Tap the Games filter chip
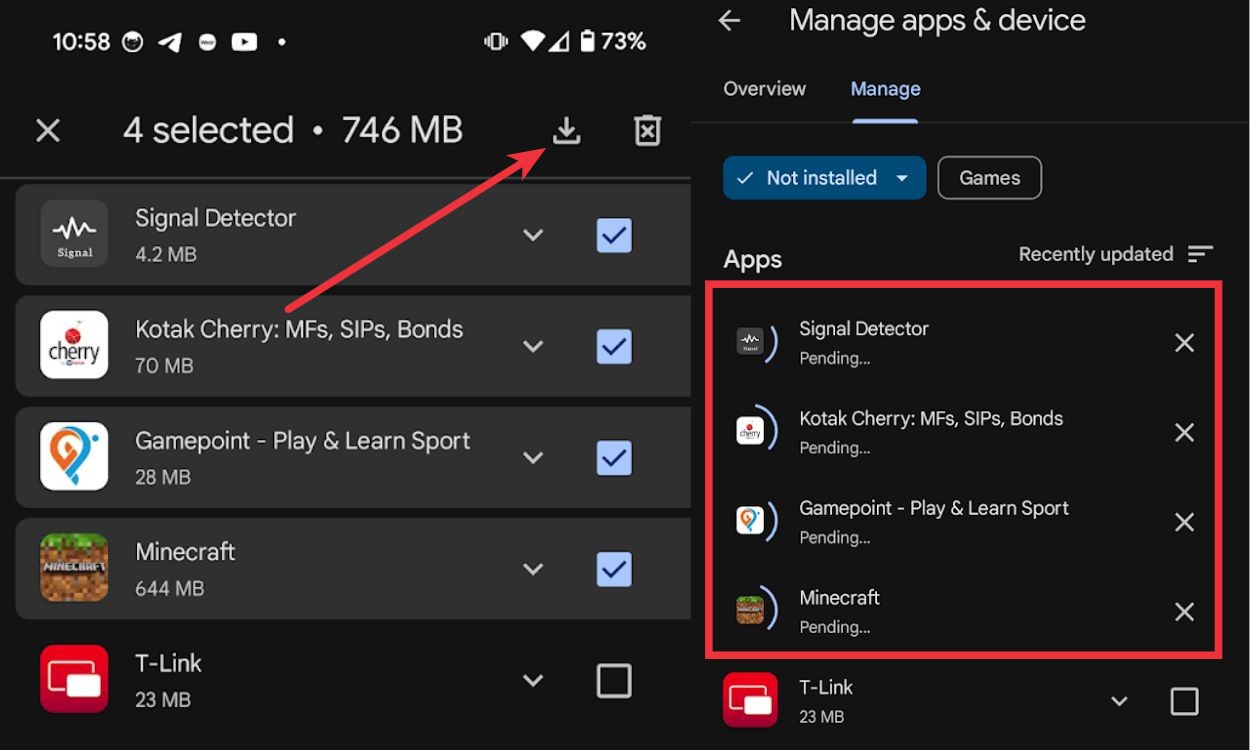1250x750 pixels. pyautogui.click(x=989, y=177)
